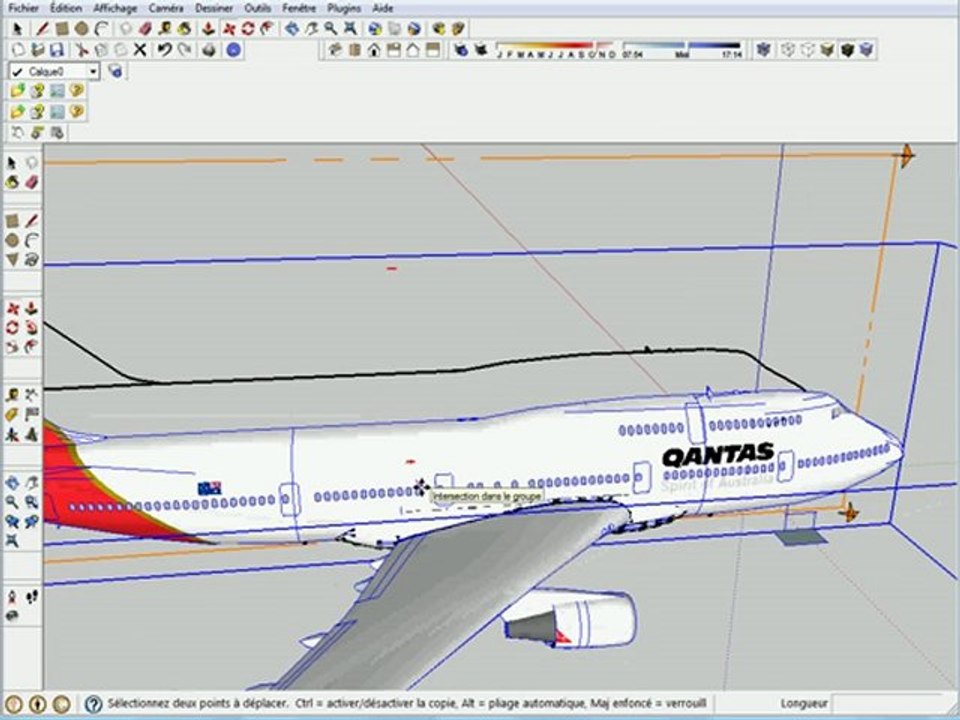The height and width of the screenshot is (720, 960).
Task: Click the Zoom Extents icon in top toolbar
Action: tap(350, 28)
